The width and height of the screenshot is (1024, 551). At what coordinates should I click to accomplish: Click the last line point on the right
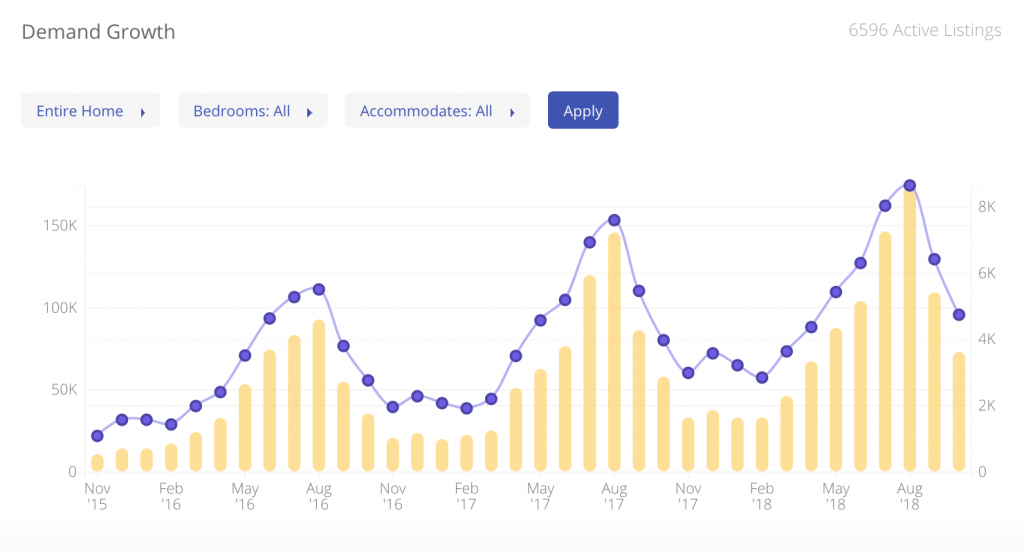click(959, 315)
